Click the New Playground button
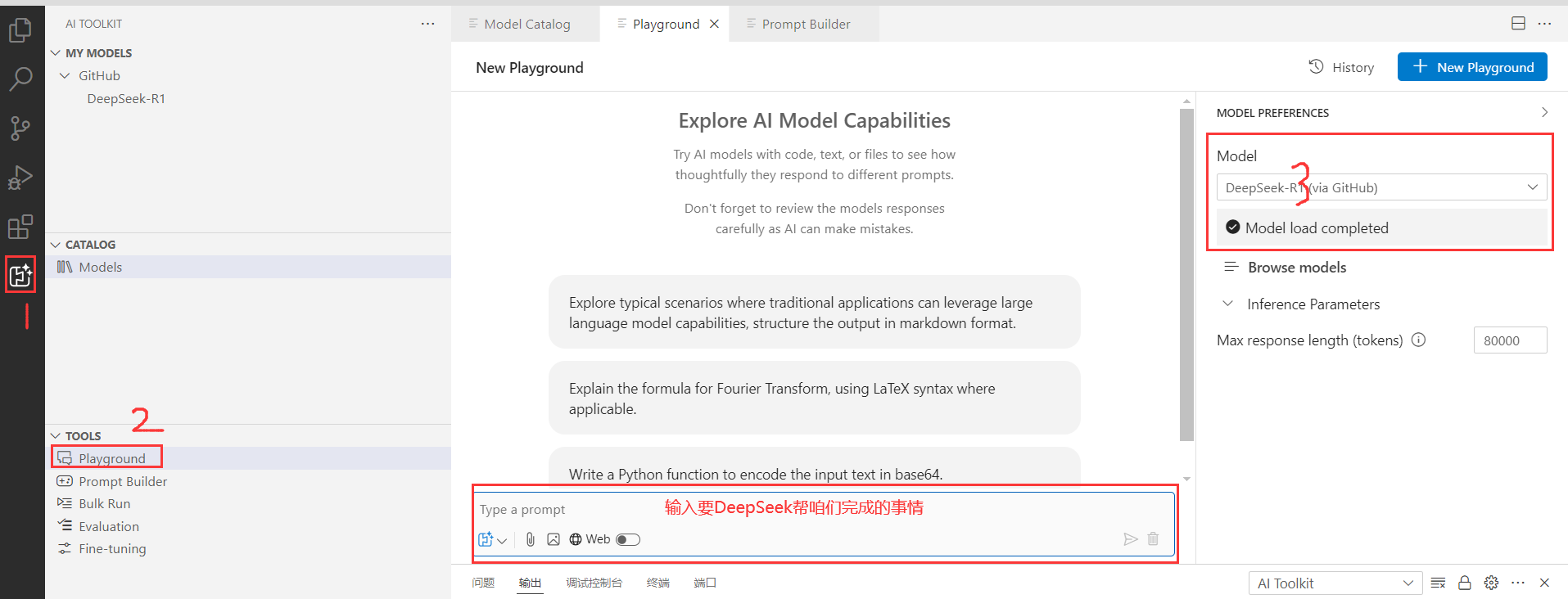This screenshot has height=599, width=1568. [1471, 67]
